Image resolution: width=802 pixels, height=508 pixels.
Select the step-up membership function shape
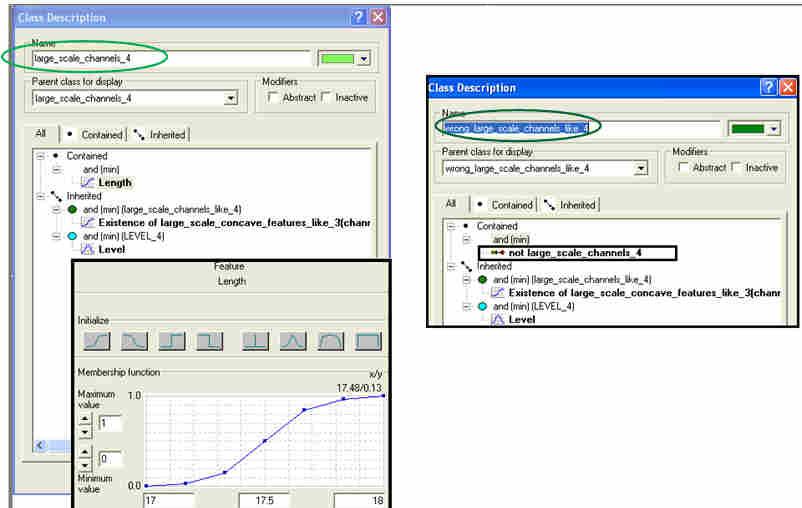pos(172,341)
